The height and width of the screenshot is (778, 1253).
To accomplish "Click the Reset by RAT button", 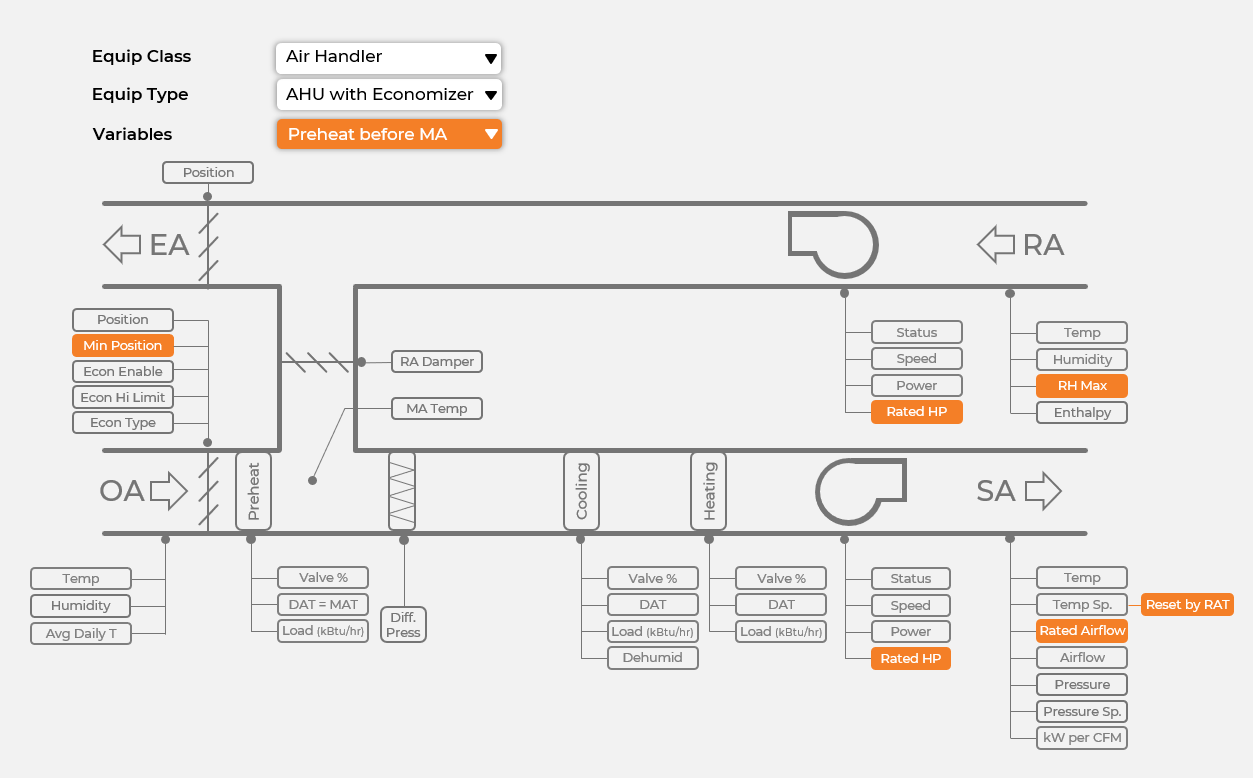I will pyautogui.click(x=1187, y=604).
